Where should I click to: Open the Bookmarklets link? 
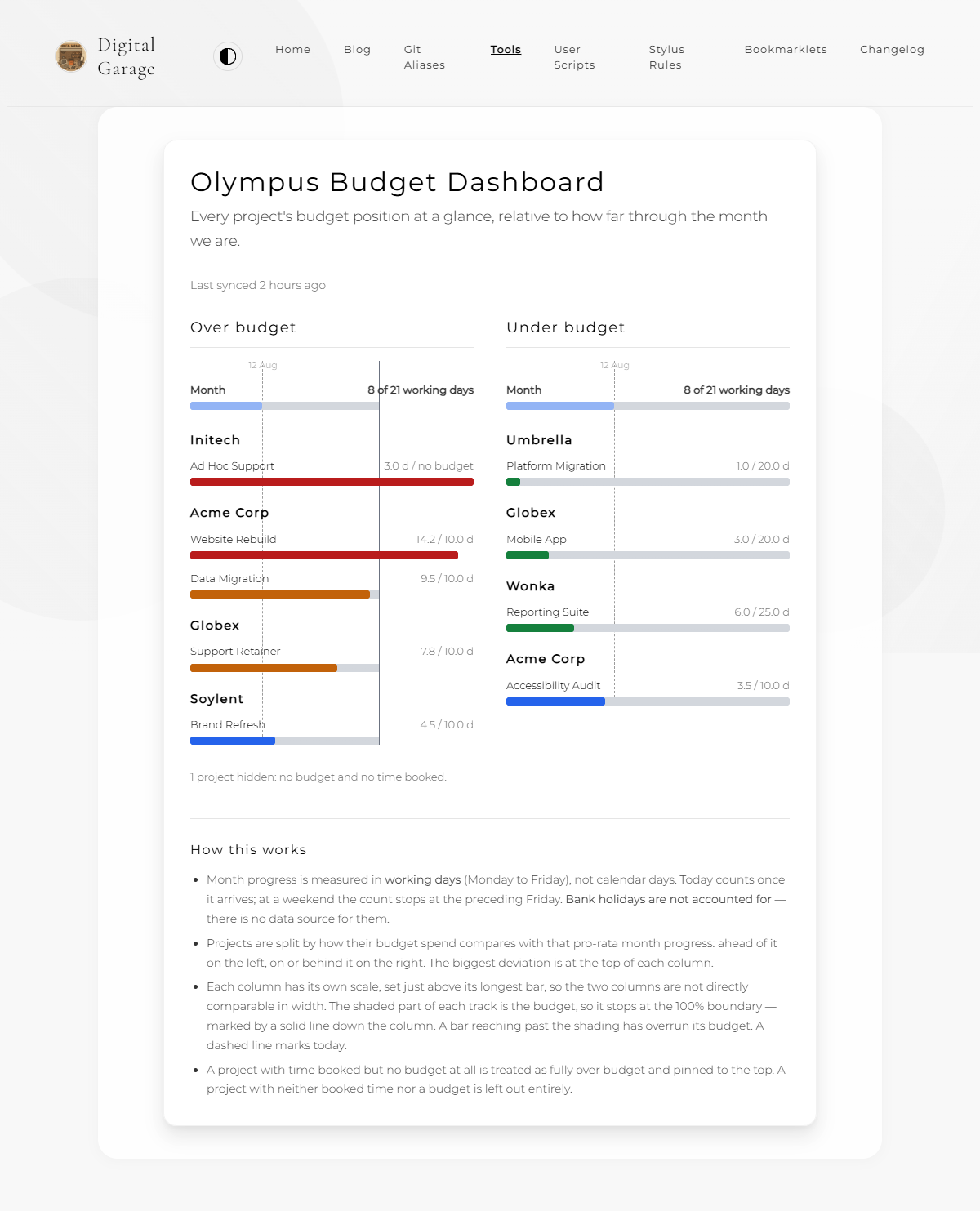pyautogui.click(x=786, y=49)
